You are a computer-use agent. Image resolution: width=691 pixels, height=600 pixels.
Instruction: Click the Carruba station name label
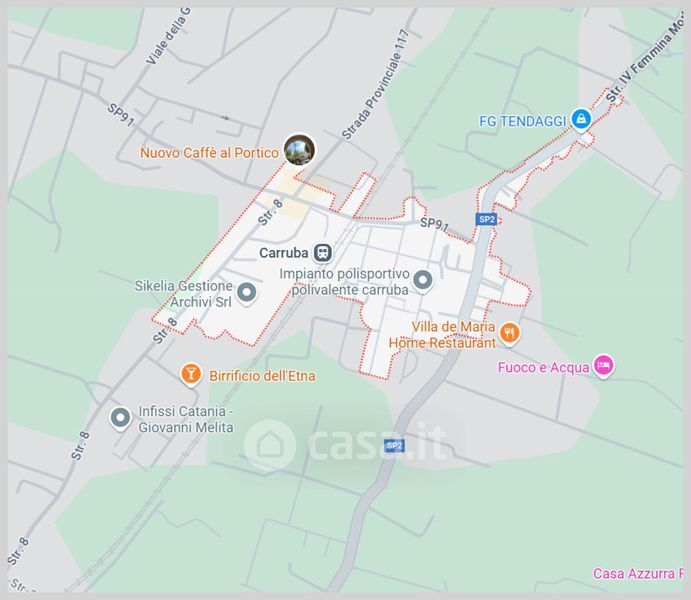[x=283, y=253]
